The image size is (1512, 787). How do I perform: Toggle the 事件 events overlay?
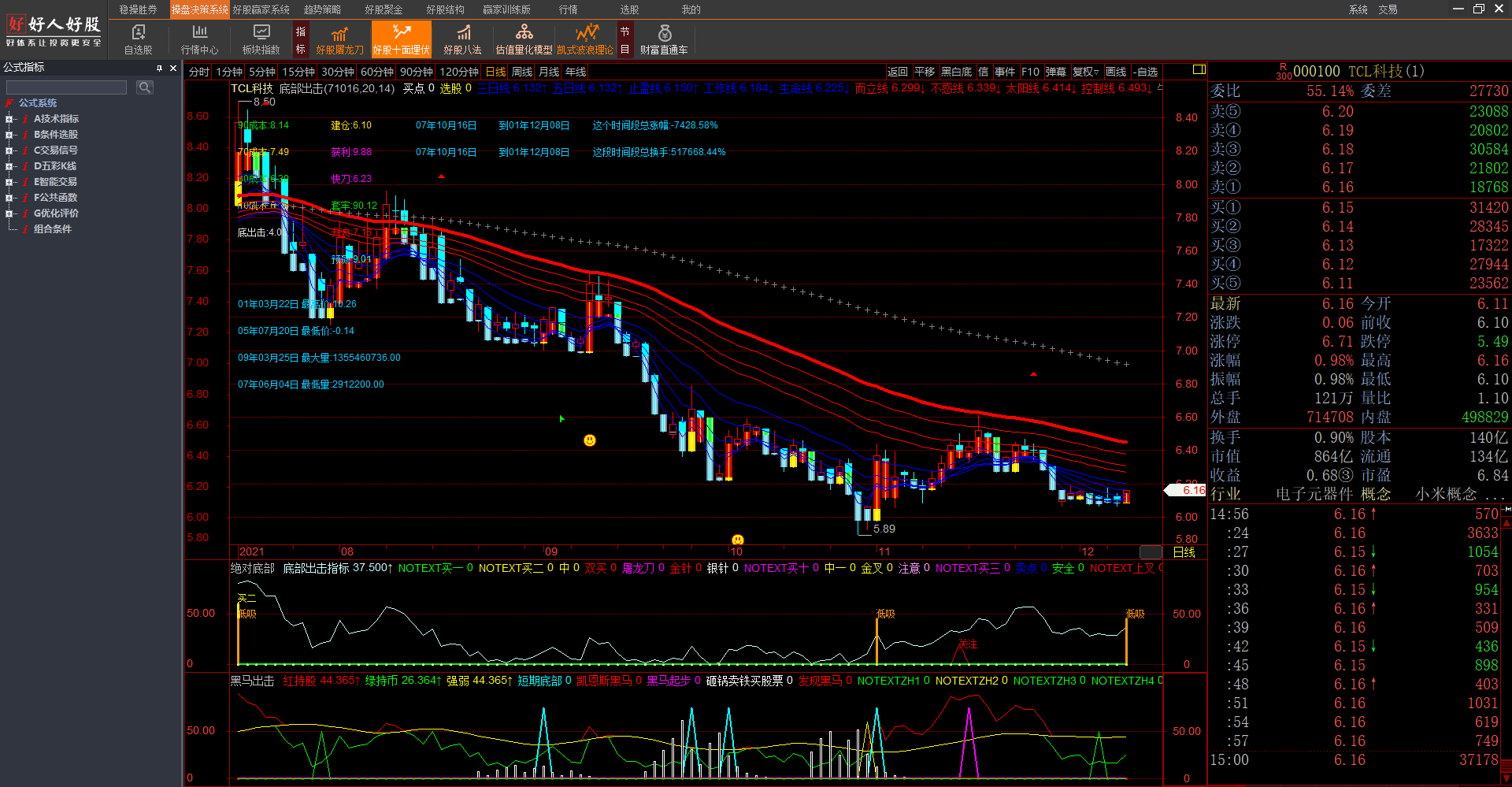click(x=1005, y=72)
